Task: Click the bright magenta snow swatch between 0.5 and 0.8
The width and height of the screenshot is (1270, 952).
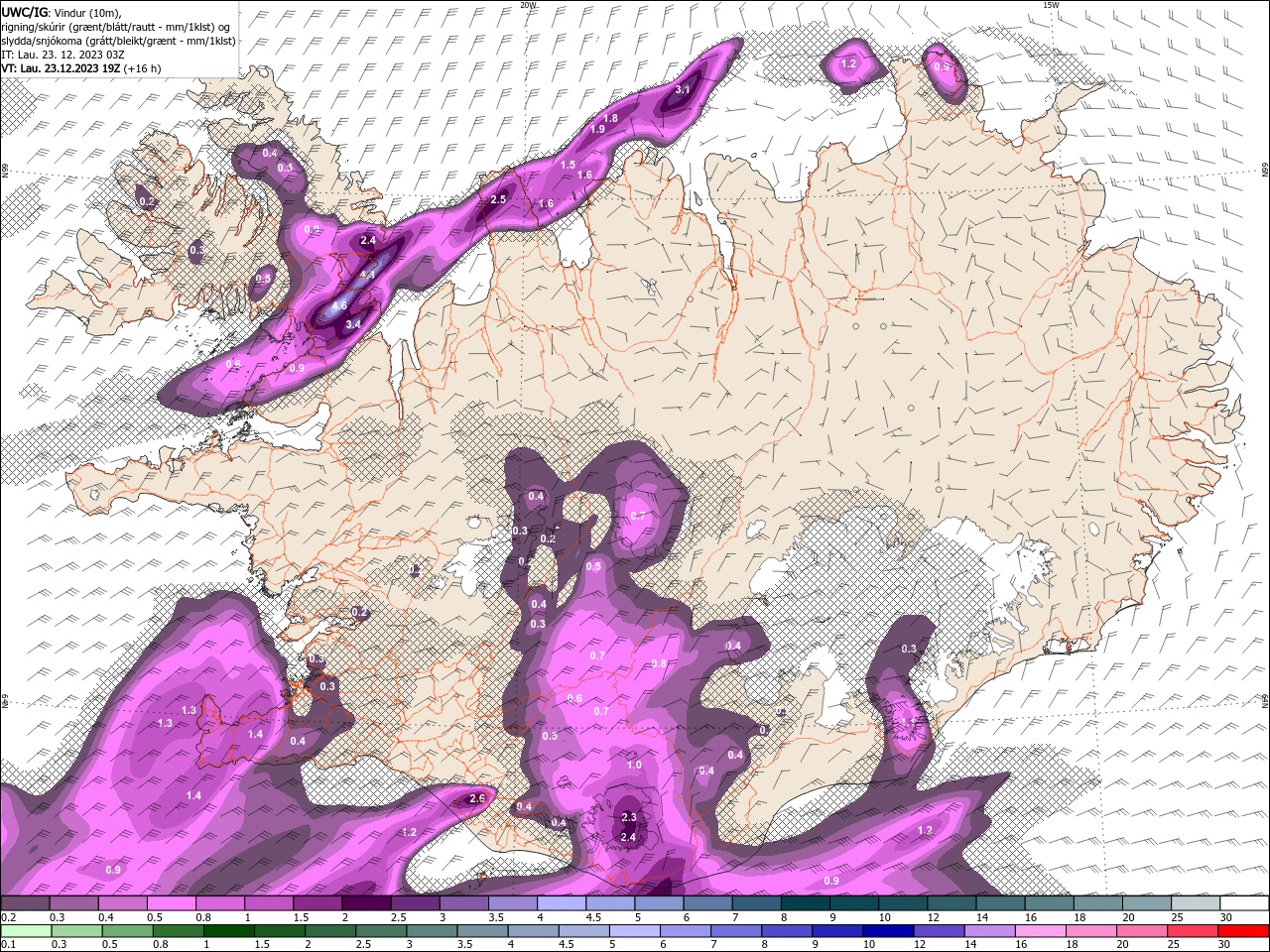Action: coord(171,903)
